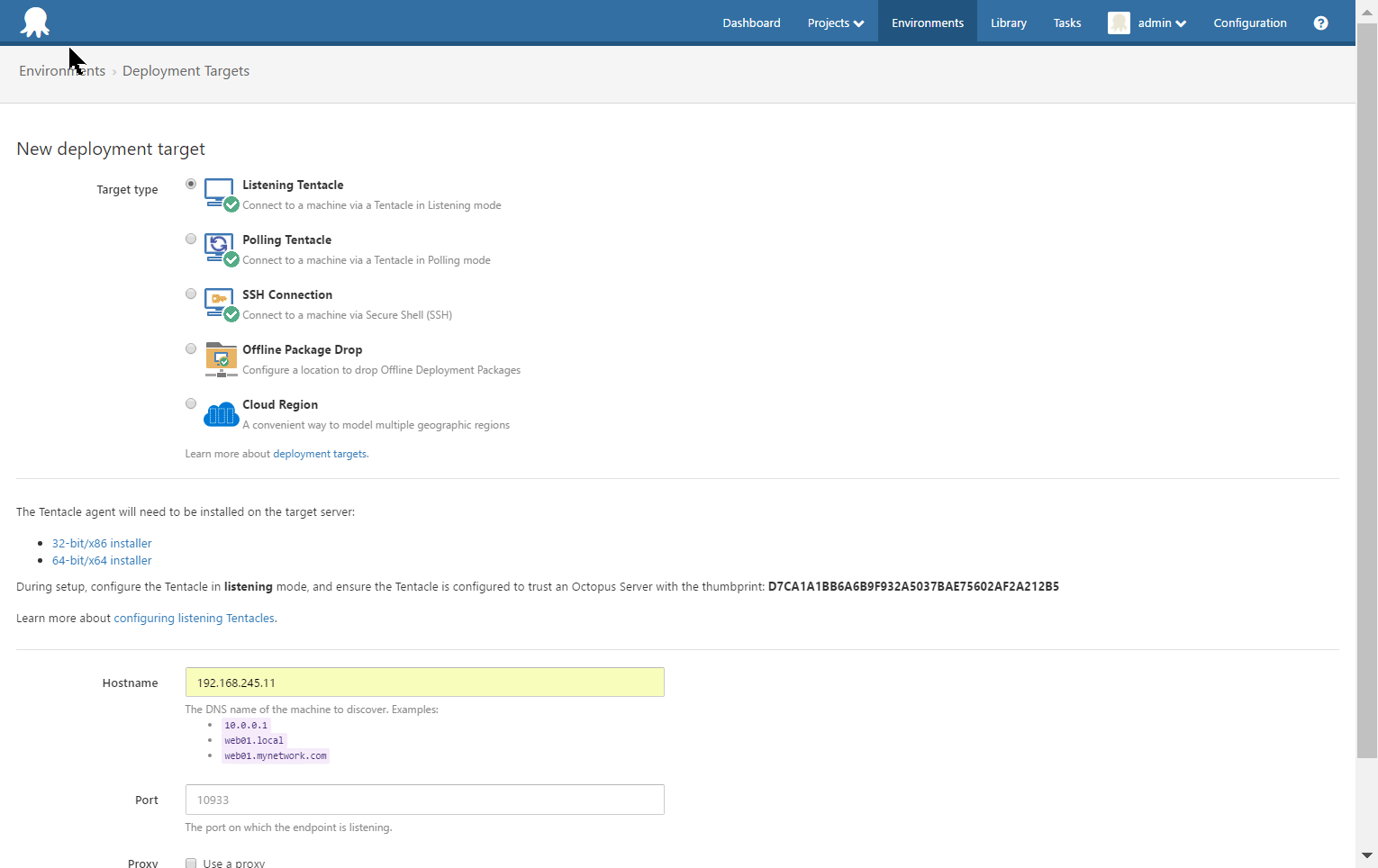Click the New deployment target heading
Screen dimensions: 1378x868
(111, 149)
